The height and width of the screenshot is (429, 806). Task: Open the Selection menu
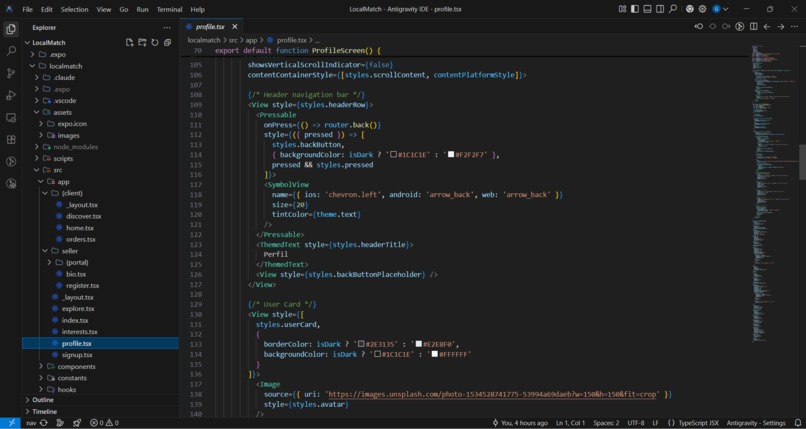pyautogui.click(x=75, y=9)
